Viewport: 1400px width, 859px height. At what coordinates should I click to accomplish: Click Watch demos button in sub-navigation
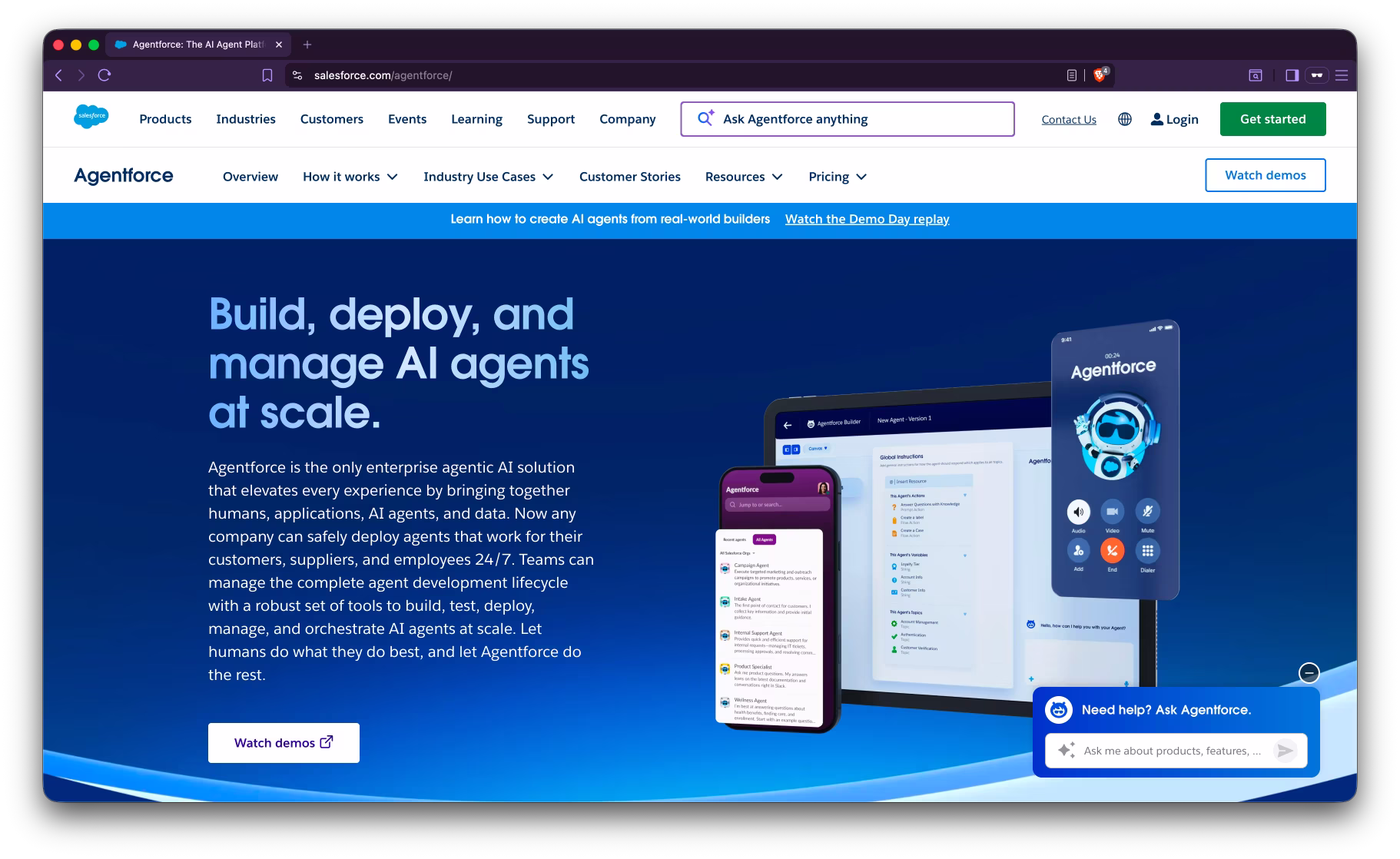[1265, 175]
